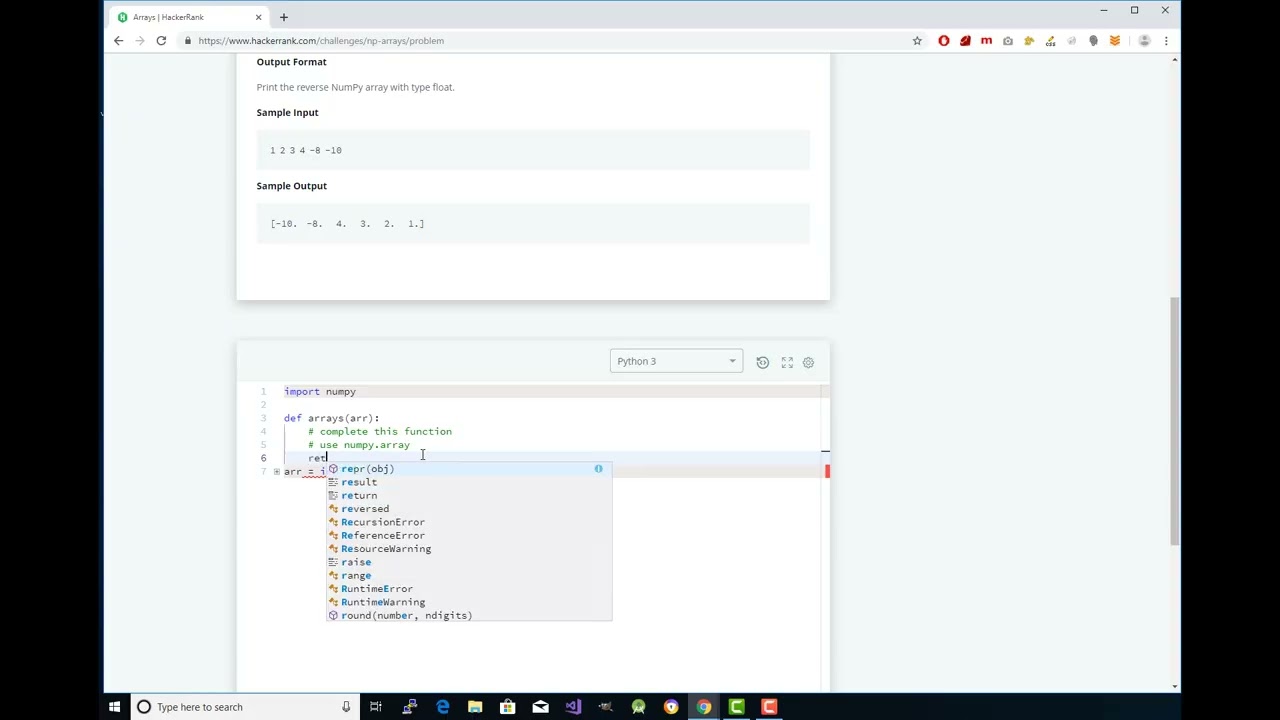This screenshot has width=1280, height=720.
Task: Close the Arrays HackerRank tab
Action: (x=259, y=17)
